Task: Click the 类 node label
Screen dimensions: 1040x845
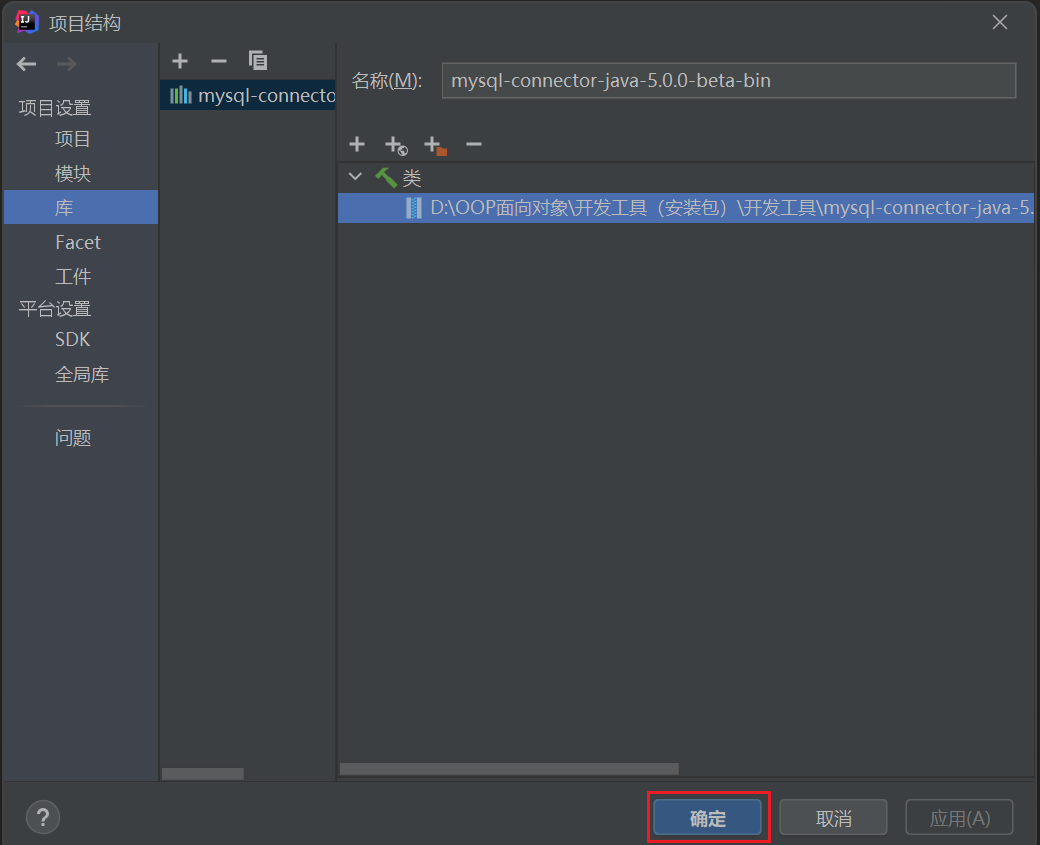Action: [x=412, y=178]
